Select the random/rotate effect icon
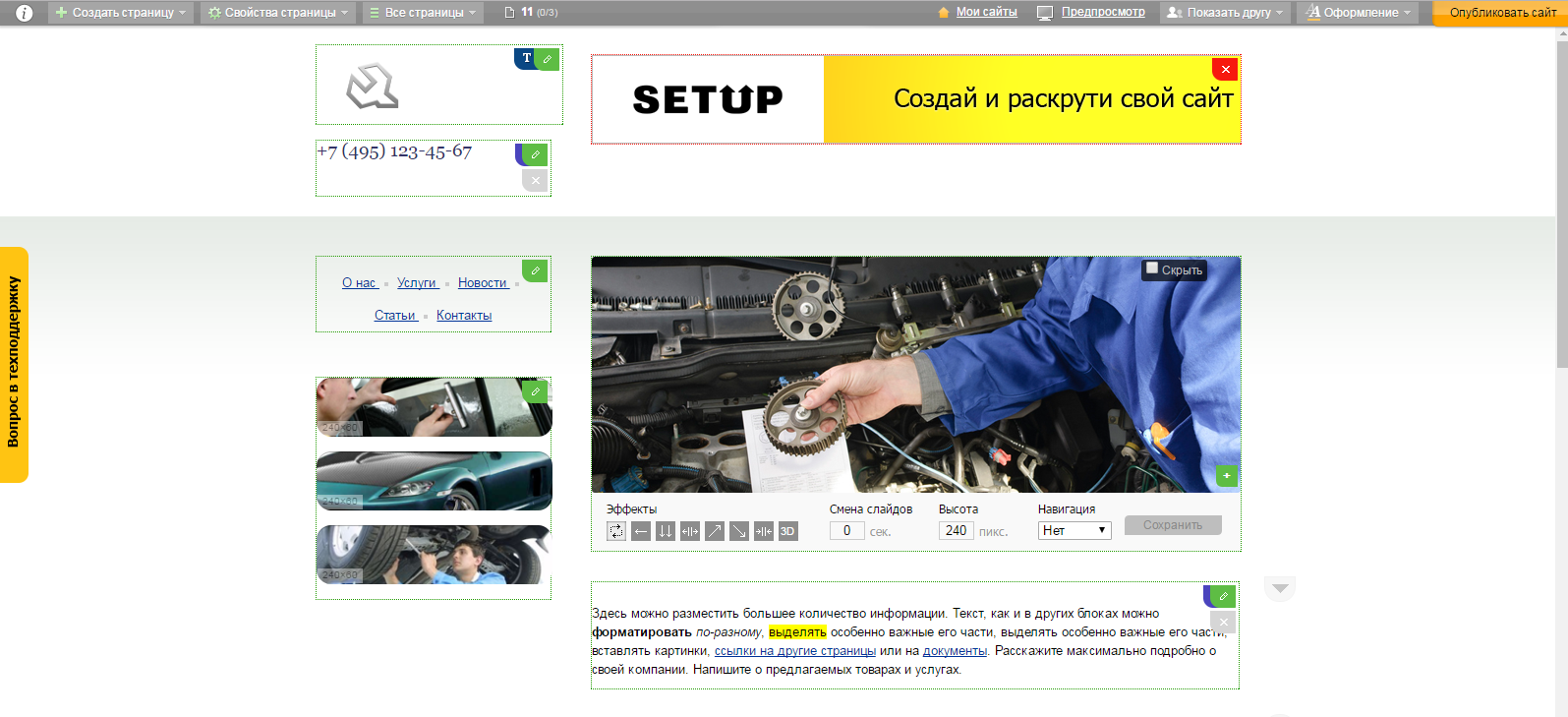Image resolution: width=1568 pixels, height=717 pixels. 616,531
